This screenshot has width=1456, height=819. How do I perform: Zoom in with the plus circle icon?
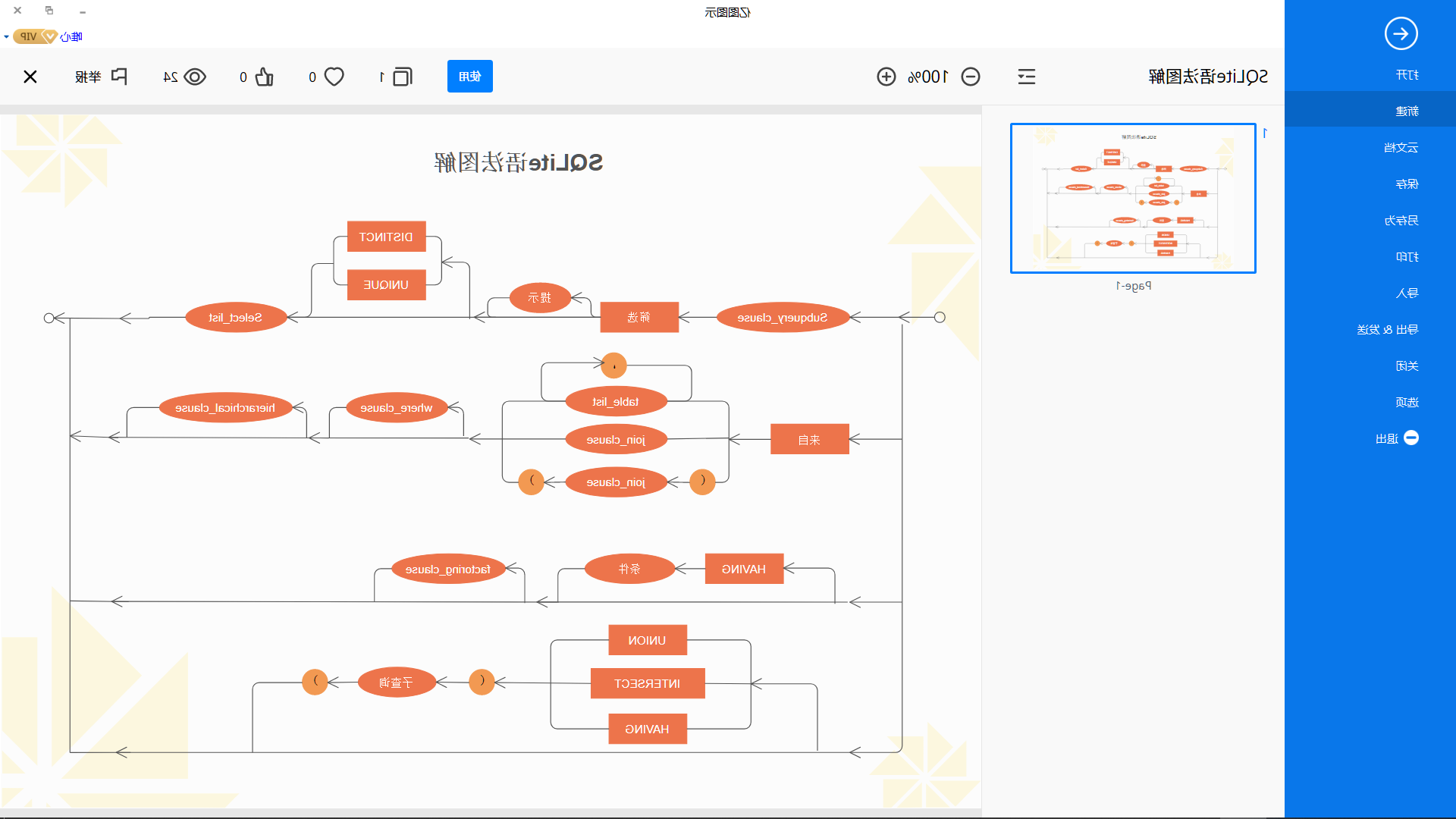(886, 77)
